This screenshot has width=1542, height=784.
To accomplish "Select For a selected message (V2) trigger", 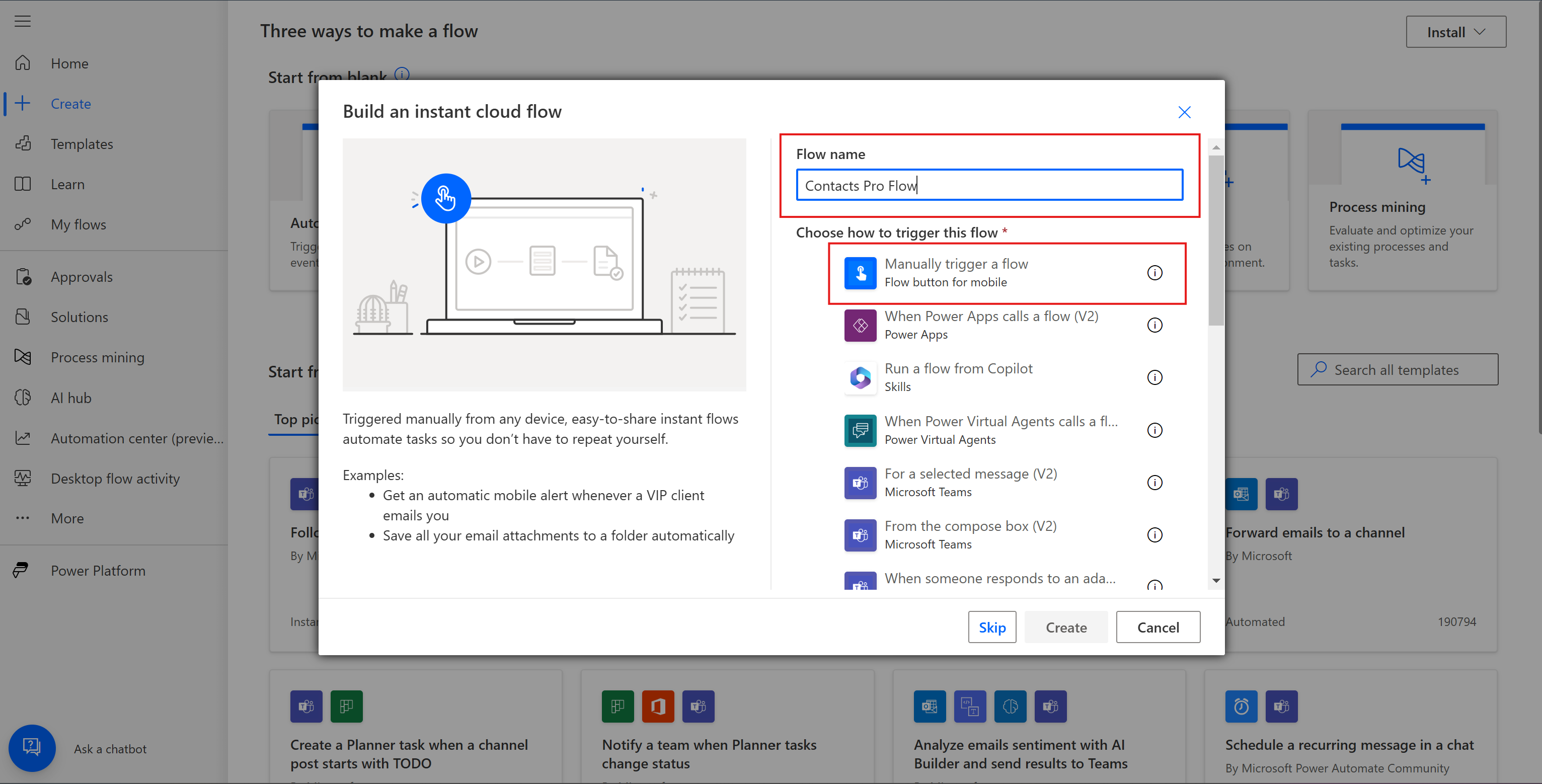I will pos(1007,483).
